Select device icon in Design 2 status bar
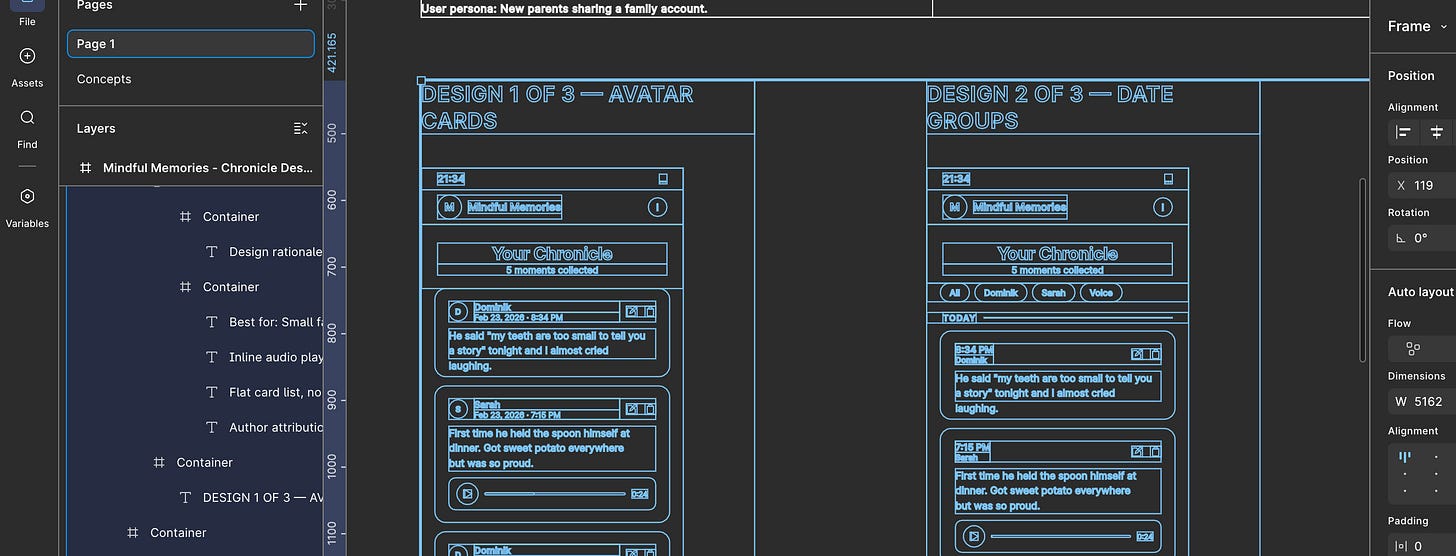Viewport: 1456px width, 556px height. pos(1168,179)
